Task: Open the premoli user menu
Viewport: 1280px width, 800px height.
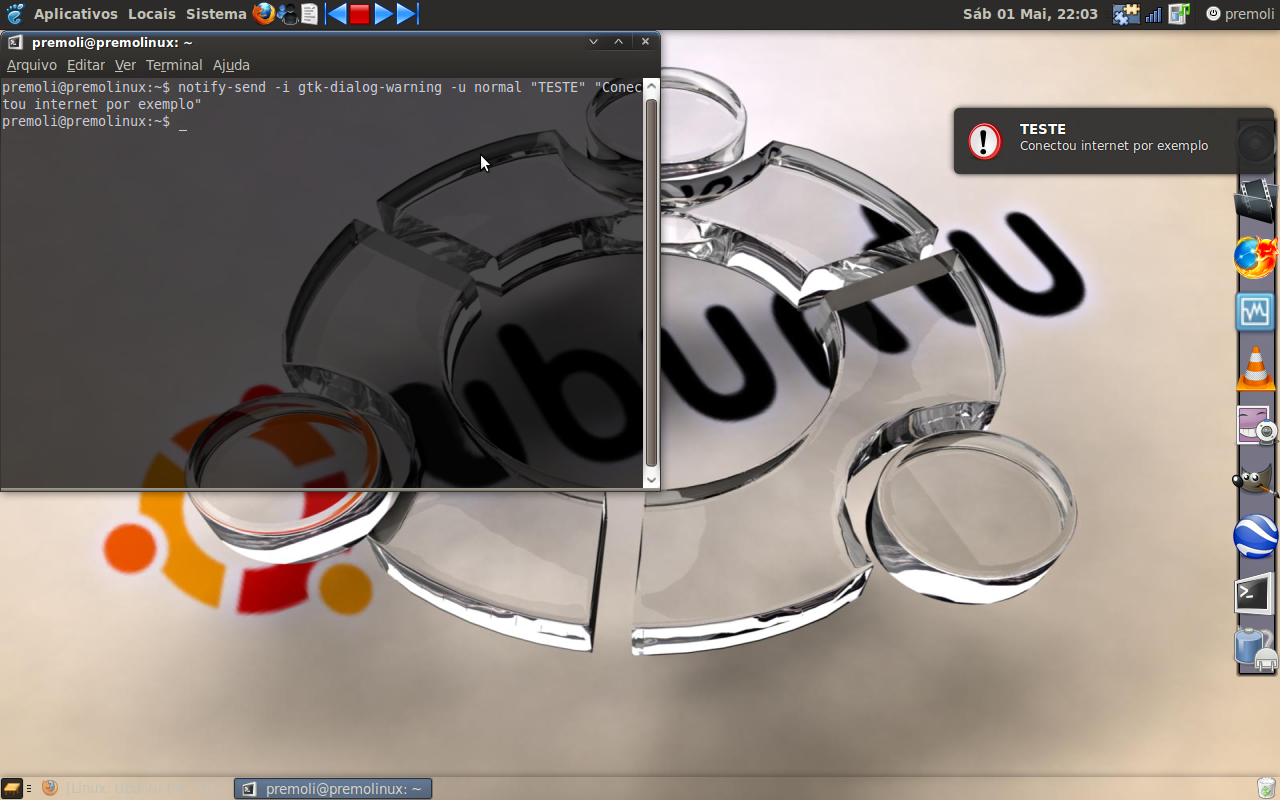Action: [x=1249, y=14]
